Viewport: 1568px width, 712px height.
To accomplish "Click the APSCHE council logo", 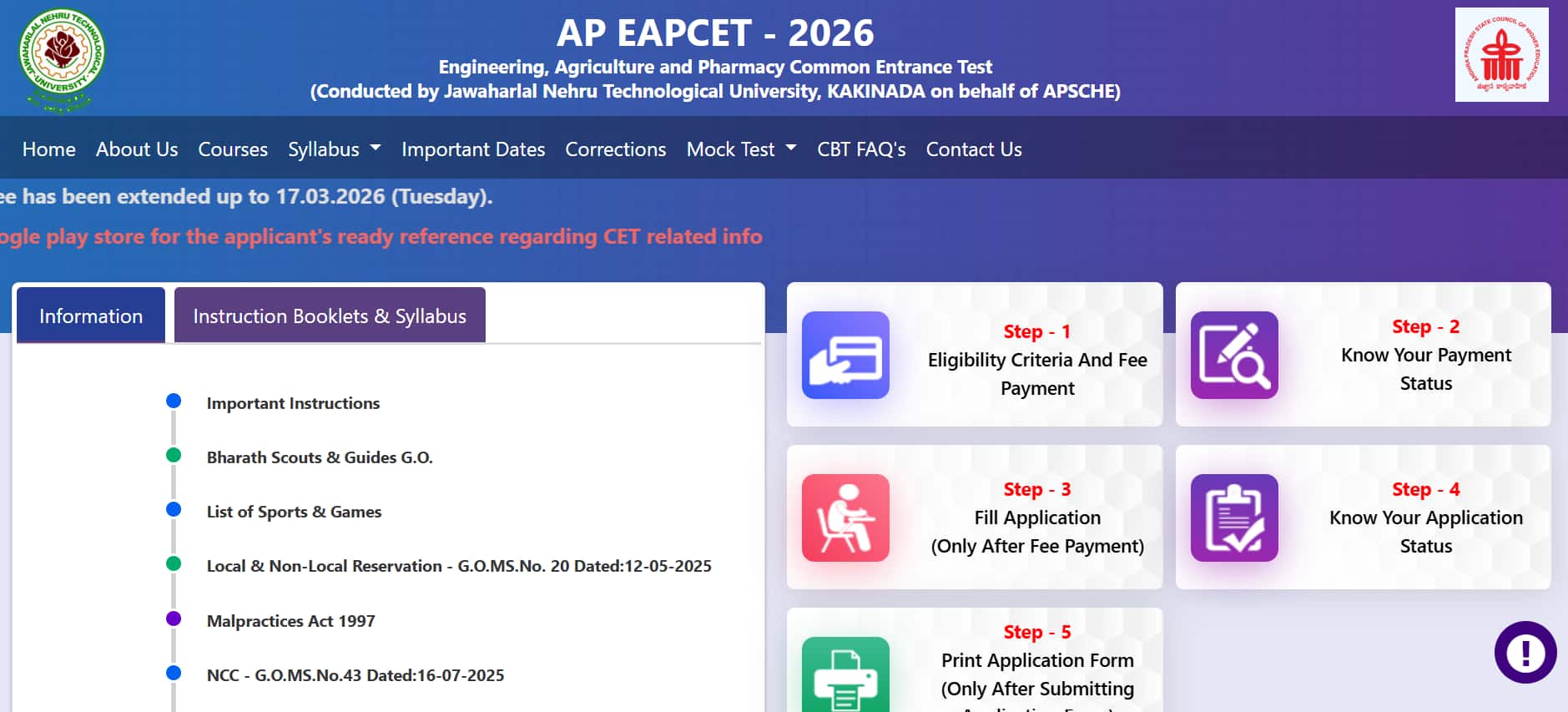I will (x=1501, y=55).
